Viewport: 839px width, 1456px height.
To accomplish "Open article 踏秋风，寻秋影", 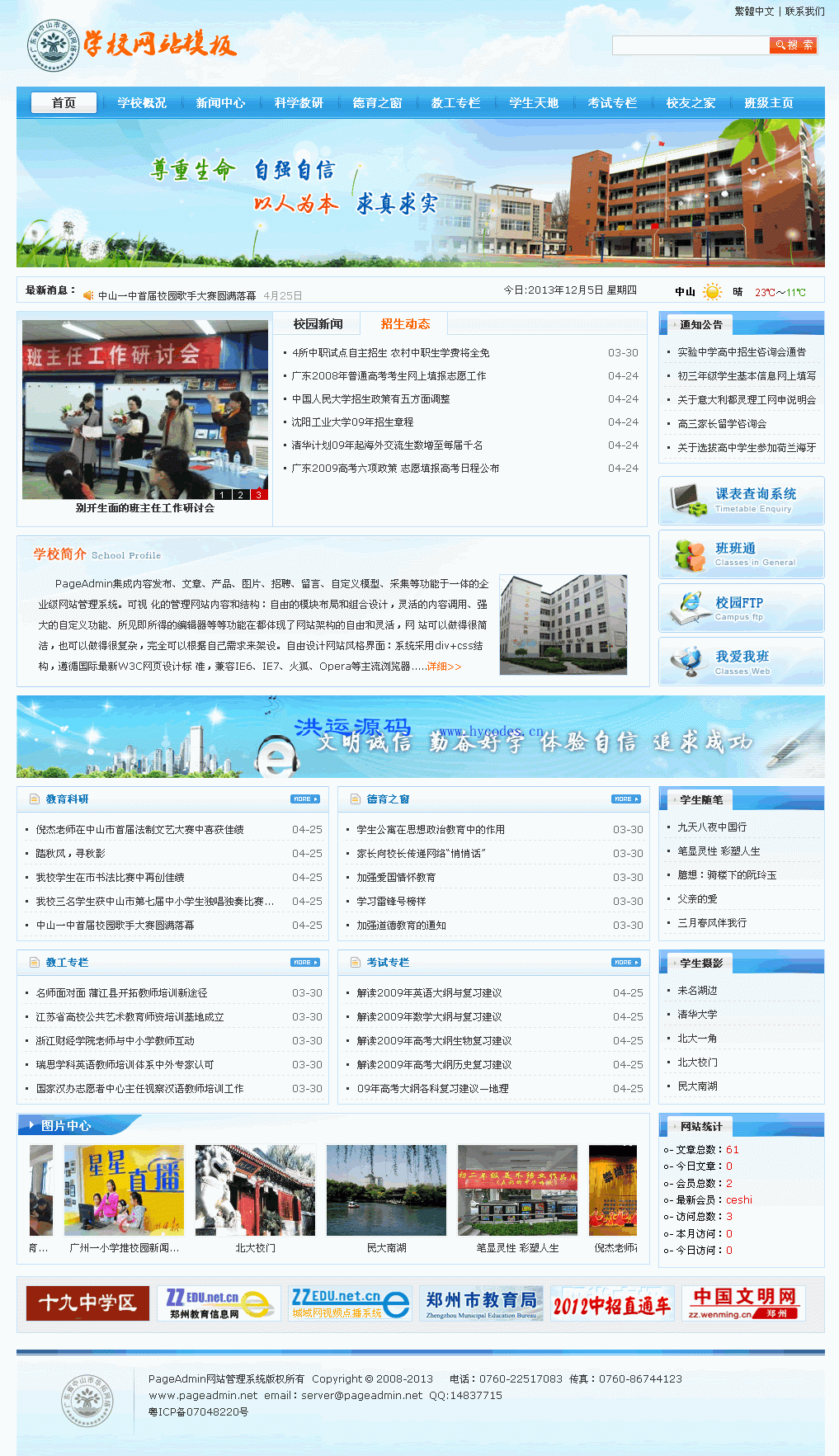I will (70, 854).
